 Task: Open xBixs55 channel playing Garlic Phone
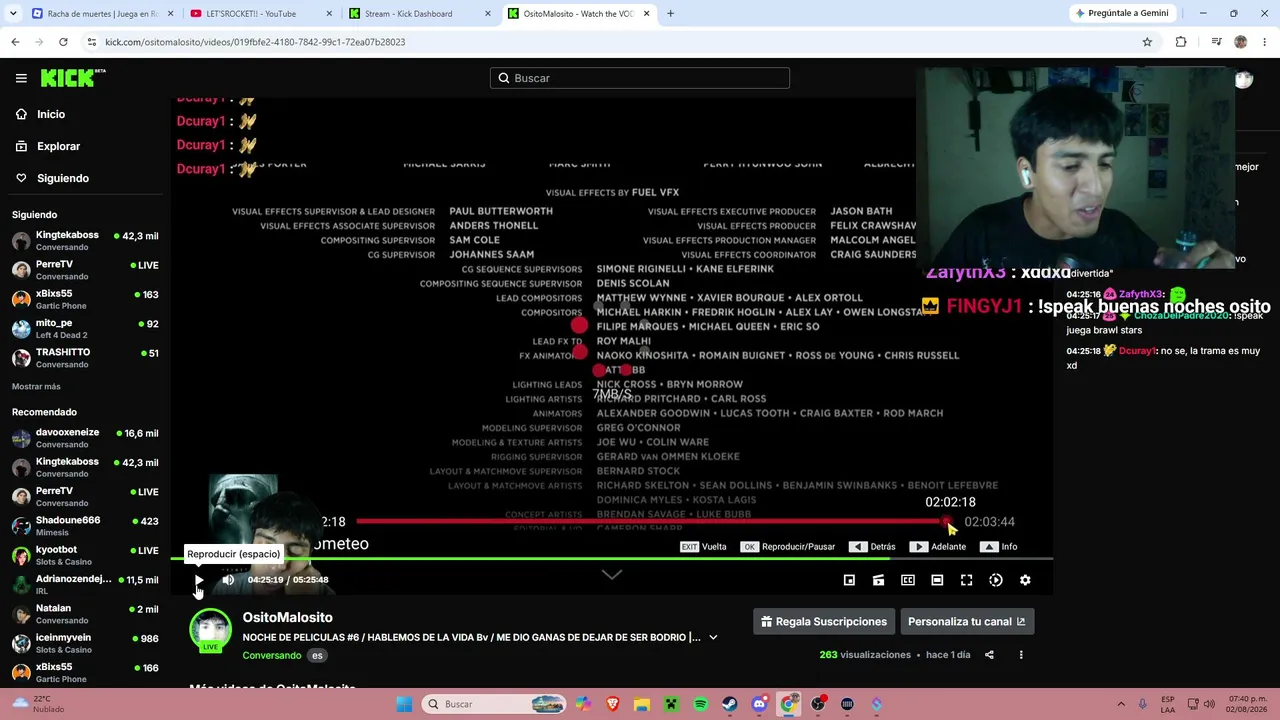click(x=85, y=299)
